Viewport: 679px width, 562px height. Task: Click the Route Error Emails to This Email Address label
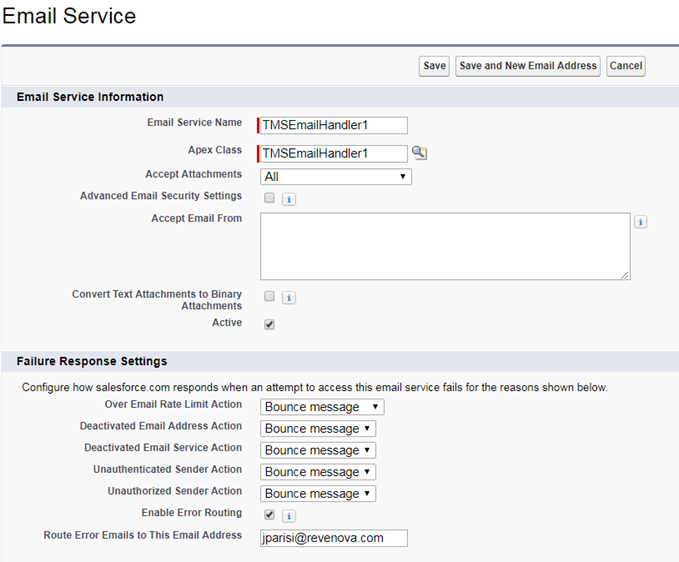[x=142, y=535]
